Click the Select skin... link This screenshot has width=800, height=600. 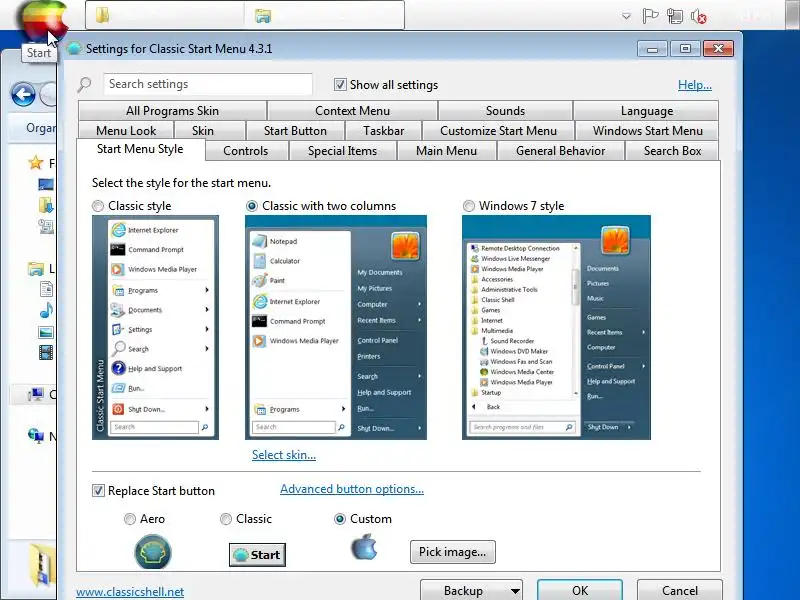[284, 455]
